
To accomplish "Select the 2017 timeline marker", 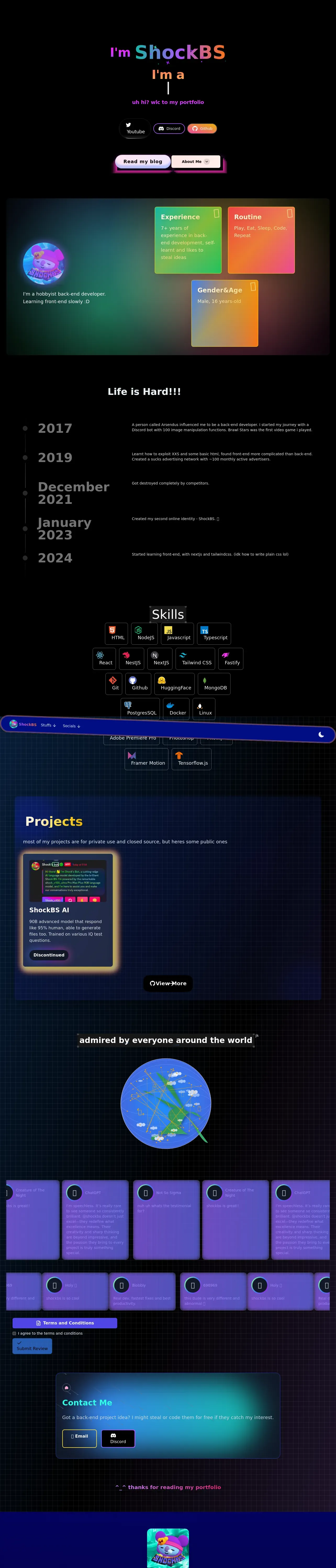I will tap(25, 429).
